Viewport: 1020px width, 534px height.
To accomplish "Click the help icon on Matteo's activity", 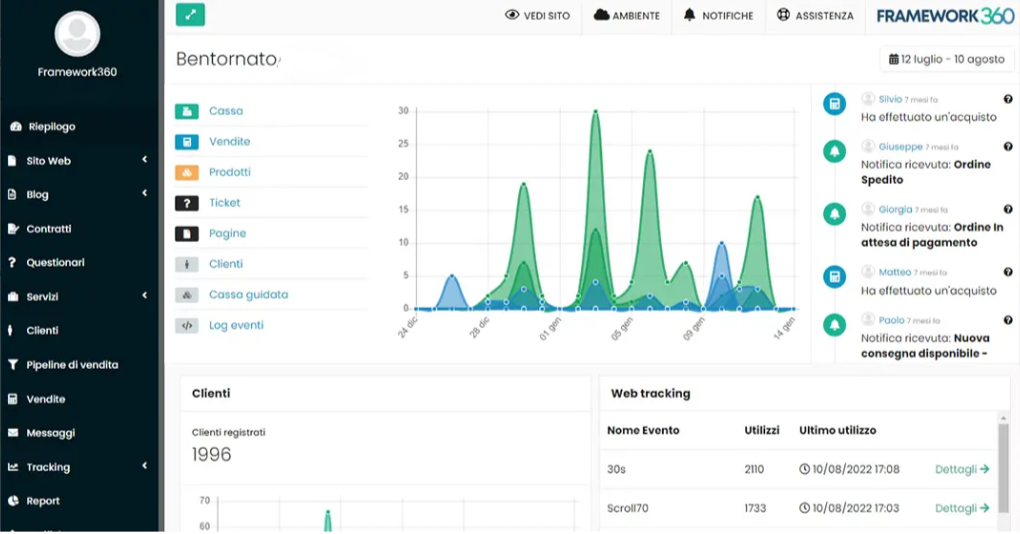I will [x=1008, y=272].
